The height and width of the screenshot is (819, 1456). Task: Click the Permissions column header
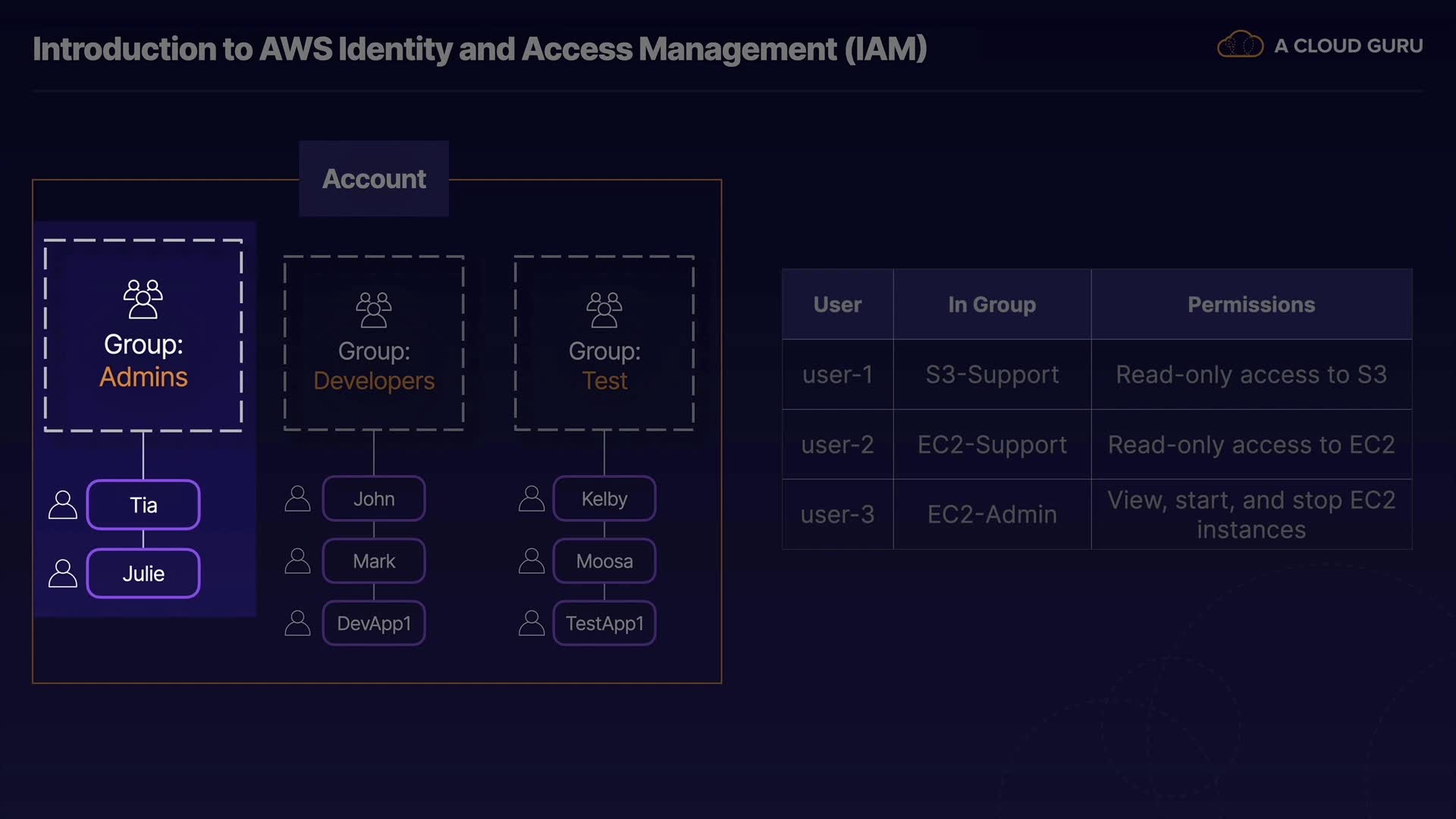[x=1251, y=304]
